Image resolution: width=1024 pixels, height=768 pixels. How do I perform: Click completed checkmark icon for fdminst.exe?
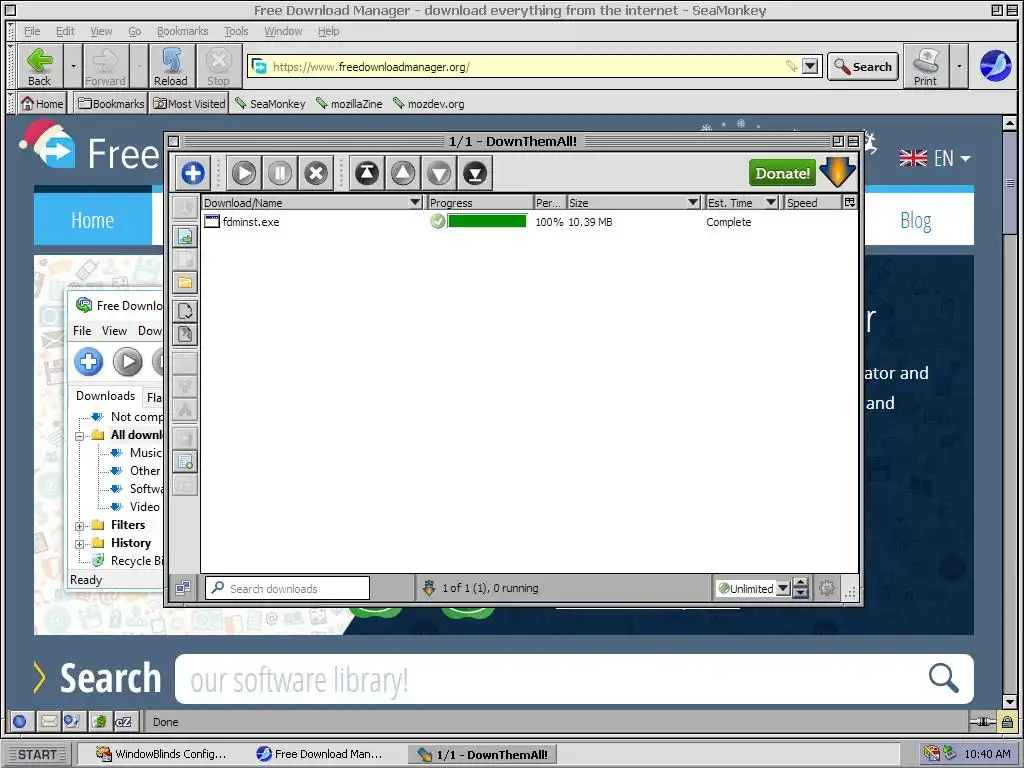coord(438,221)
